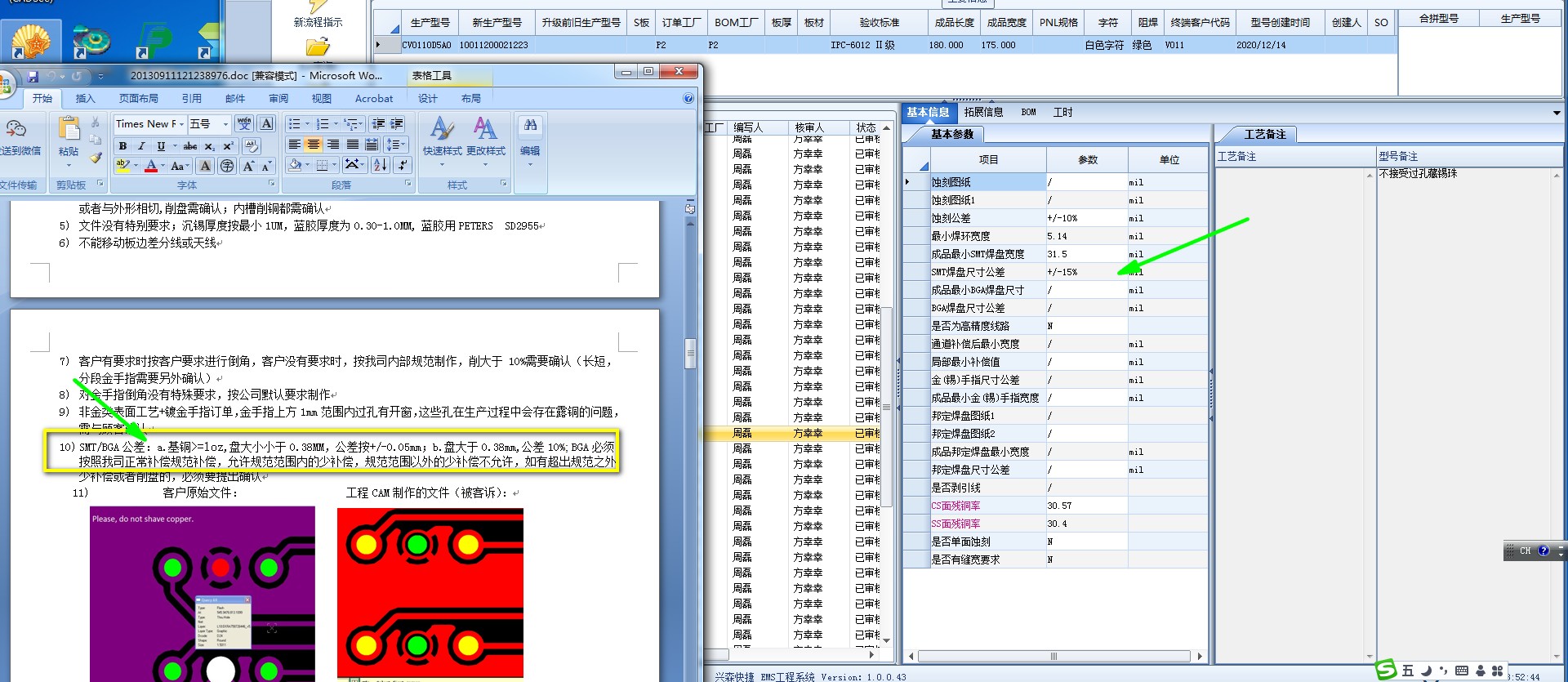
Task: Click the Shrink Font icon
Action: click(x=266, y=166)
